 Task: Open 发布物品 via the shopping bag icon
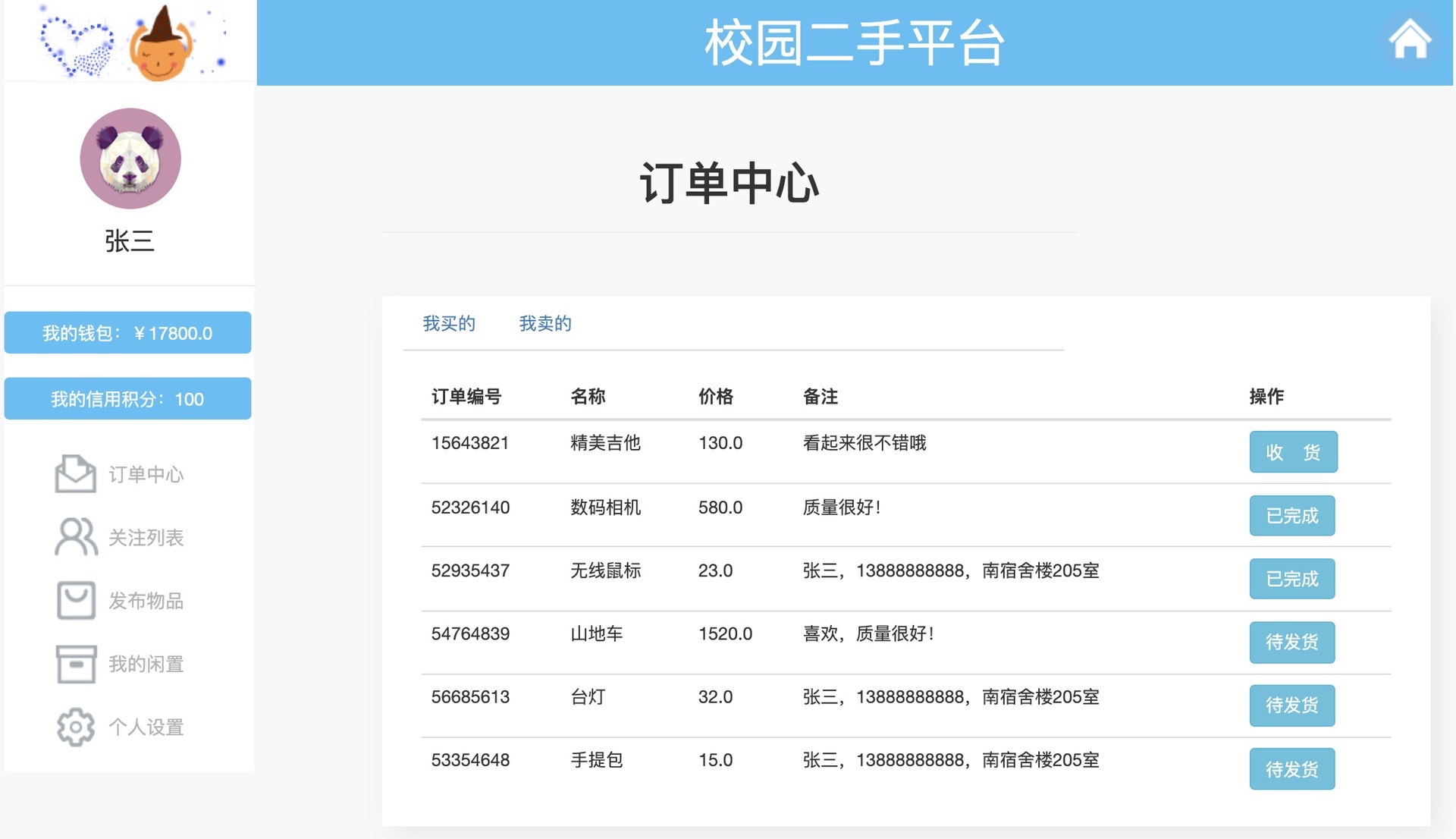click(x=74, y=600)
